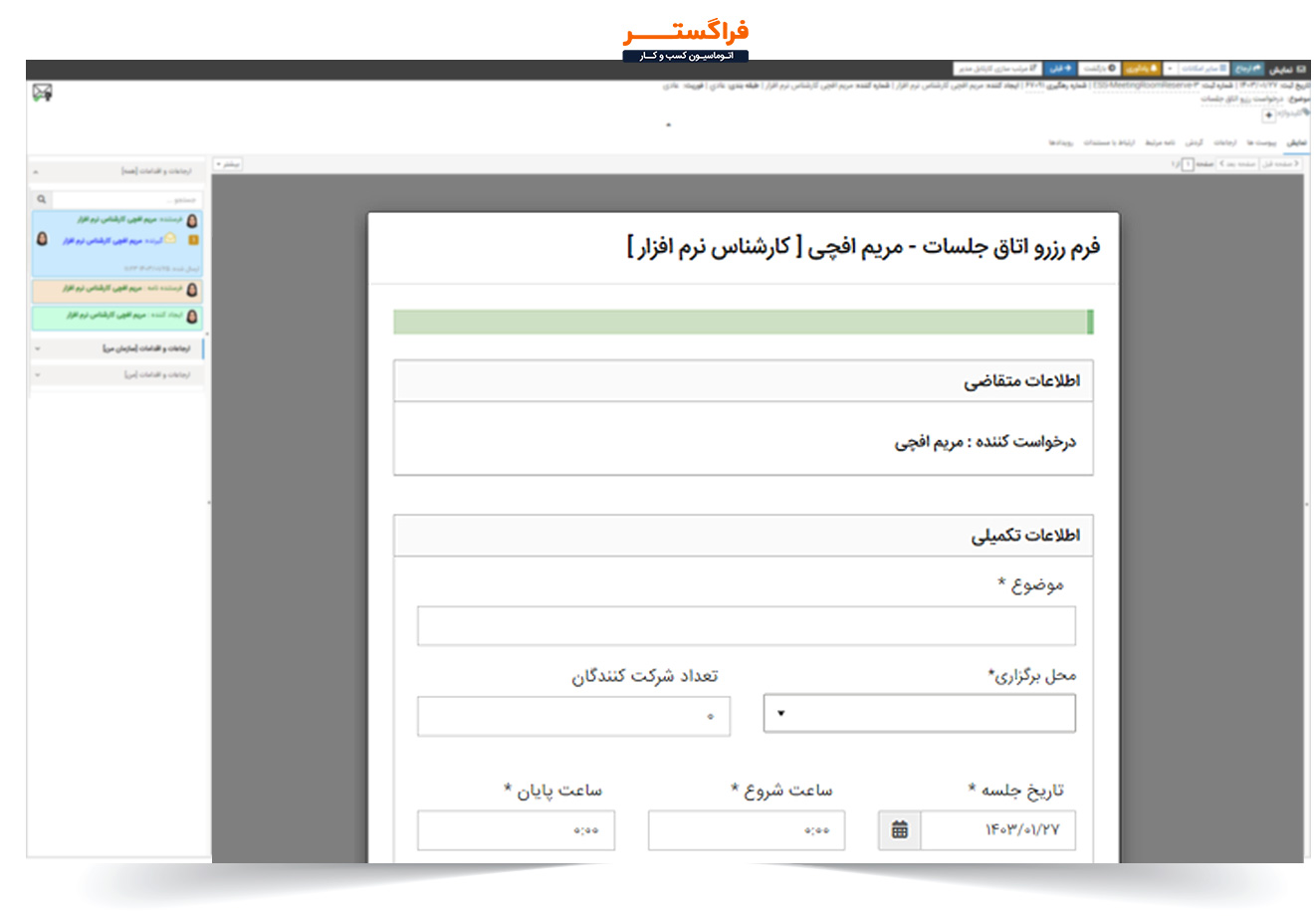Click the orange یادآوری reminder button
The height and width of the screenshot is (916, 1316).
(1142, 69)
